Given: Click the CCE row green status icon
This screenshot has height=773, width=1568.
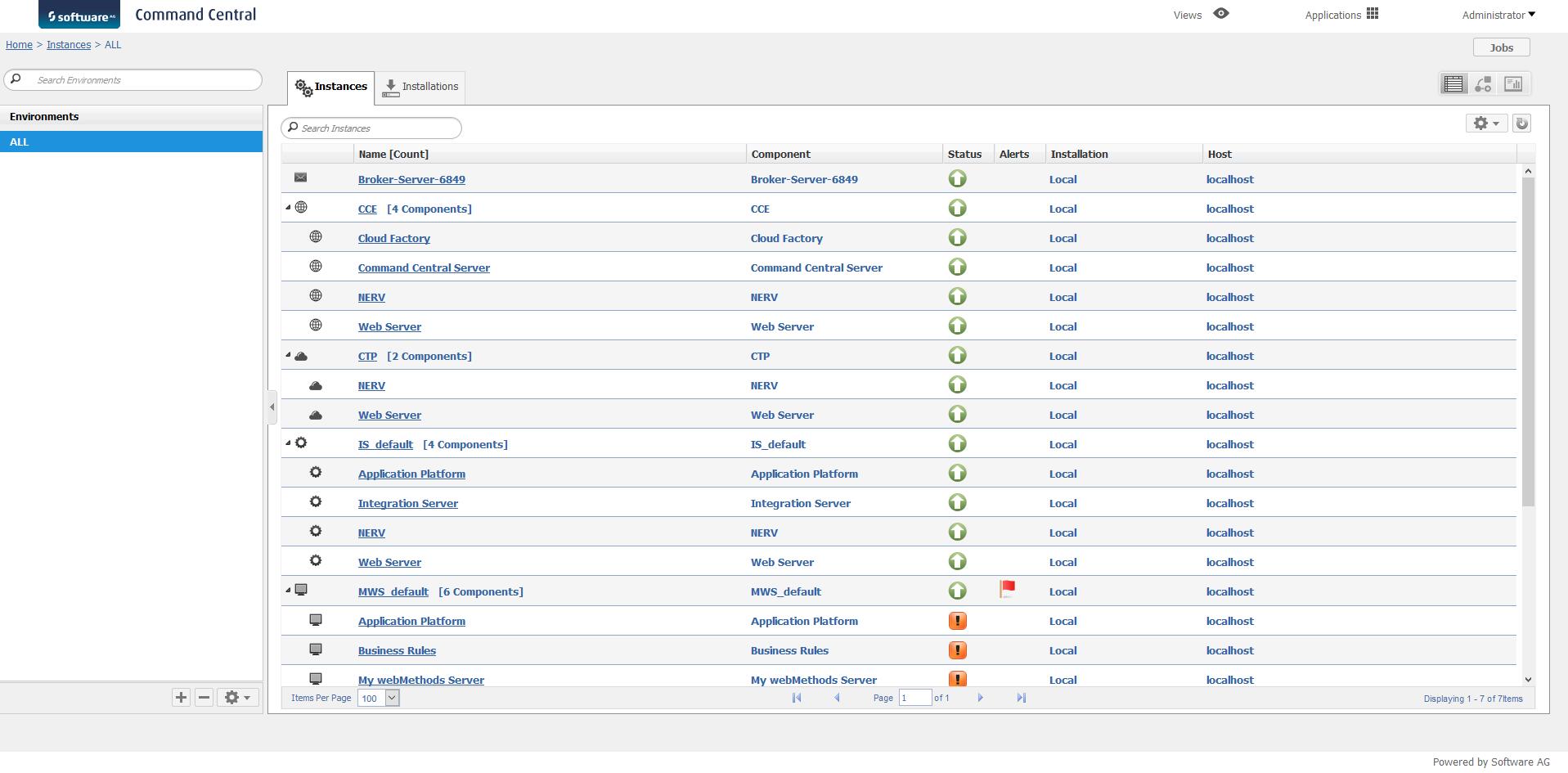Looking at the screenshot, I should 957,208.
